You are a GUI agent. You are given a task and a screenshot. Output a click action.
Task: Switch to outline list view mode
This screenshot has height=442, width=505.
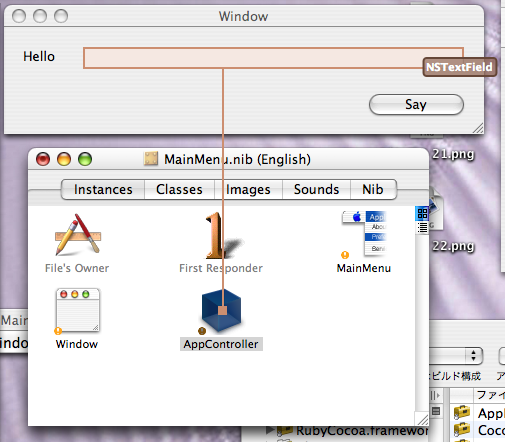pos(422,228)
